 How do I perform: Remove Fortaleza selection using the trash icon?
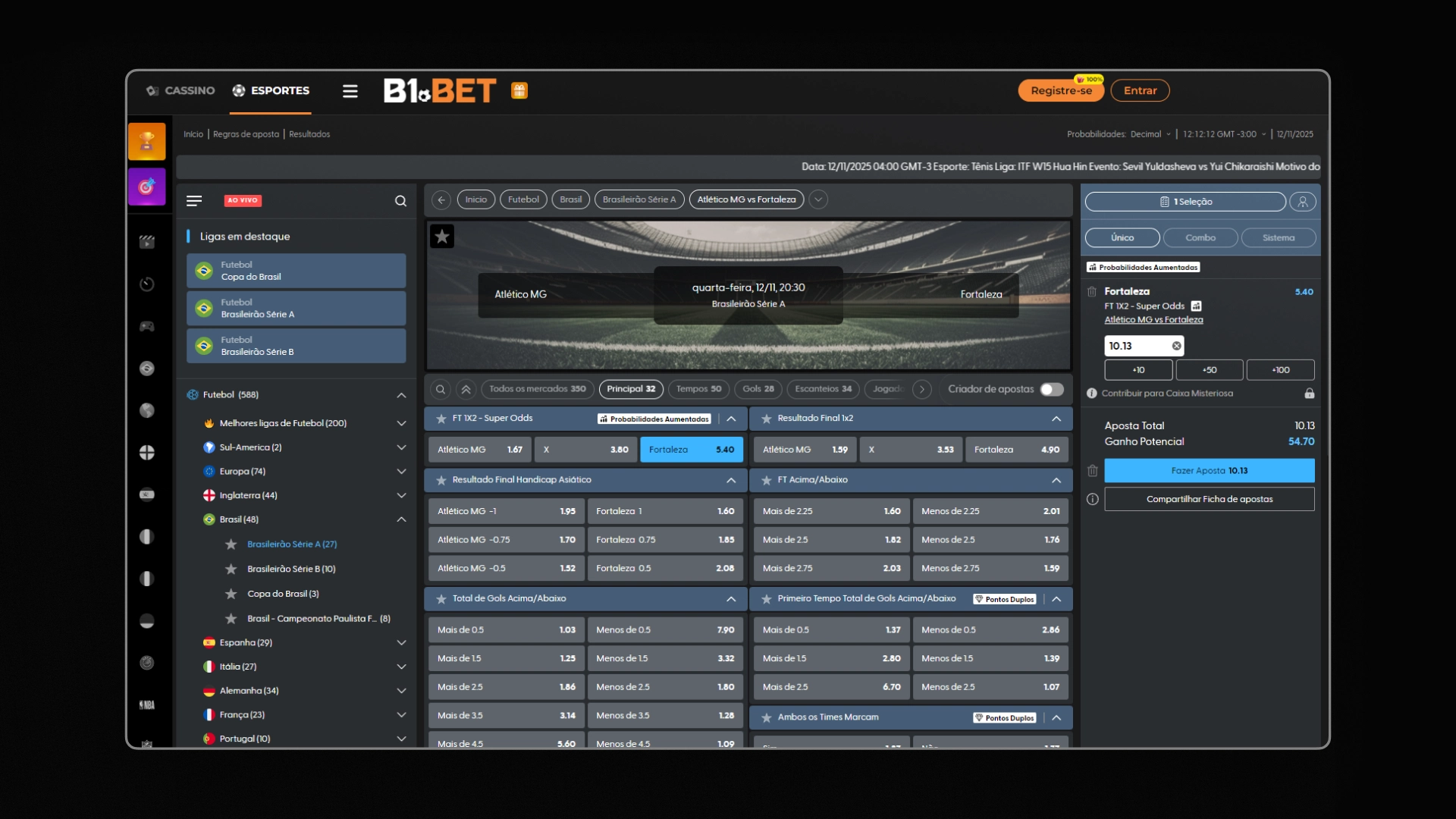point(1093,292)
